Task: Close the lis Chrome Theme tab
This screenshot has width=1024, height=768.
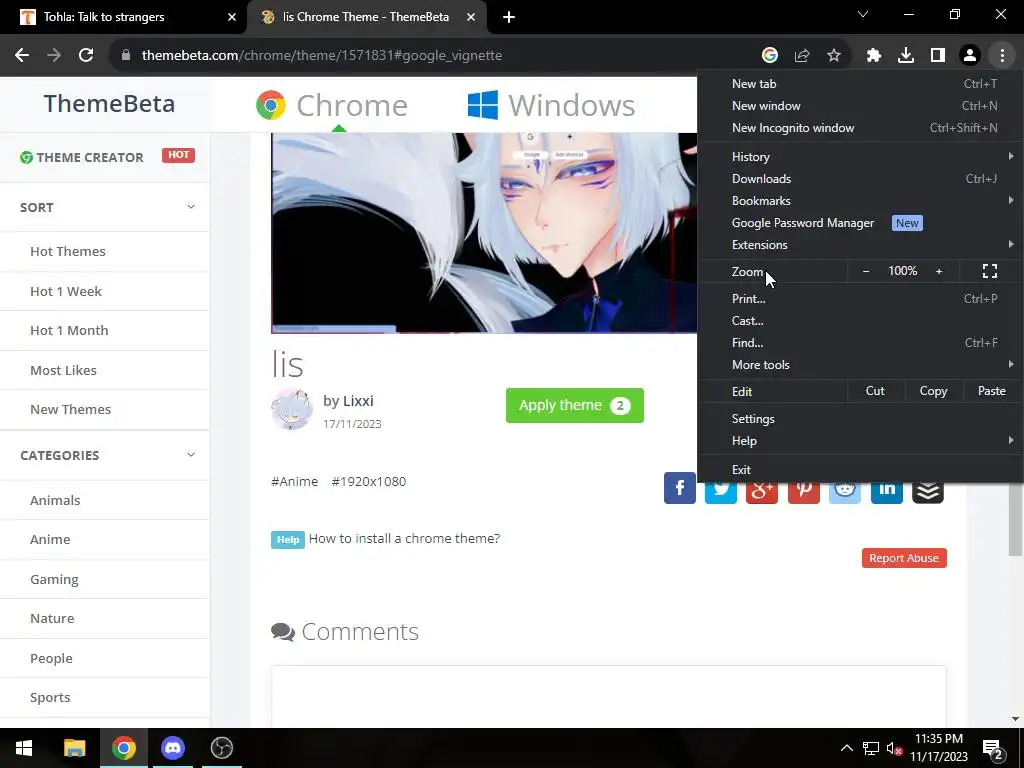Action: tap(471, 18)
